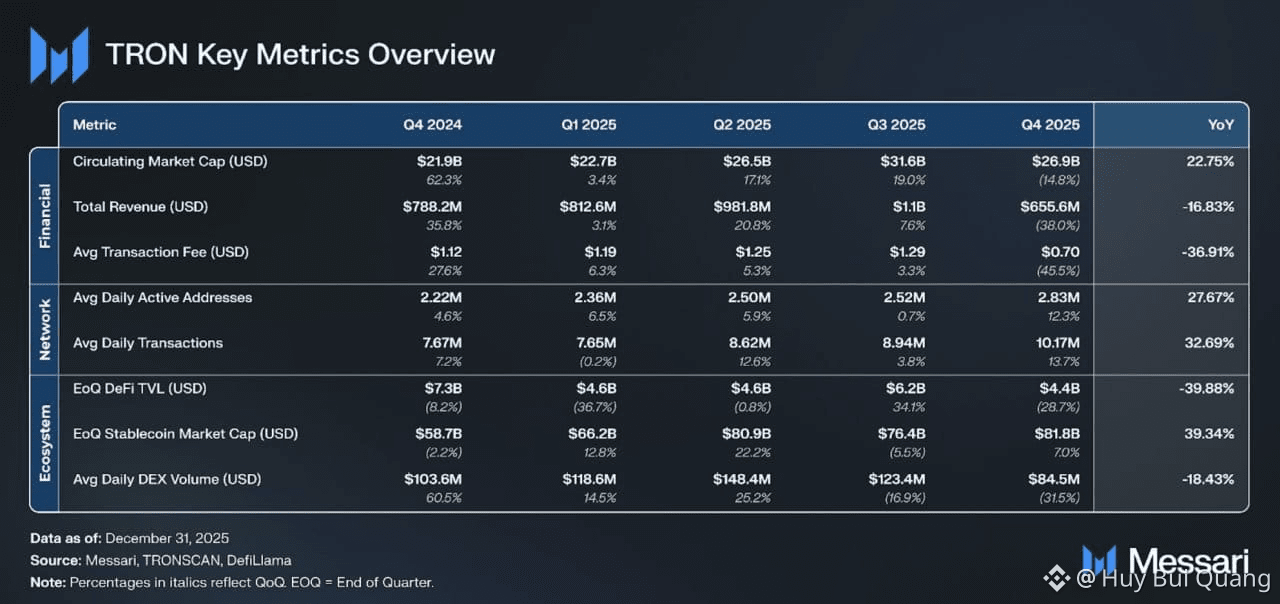1280x604 pixels.
Task: Click the Circulating Market Cap (USD) row label
Action: tap(170, 161)
